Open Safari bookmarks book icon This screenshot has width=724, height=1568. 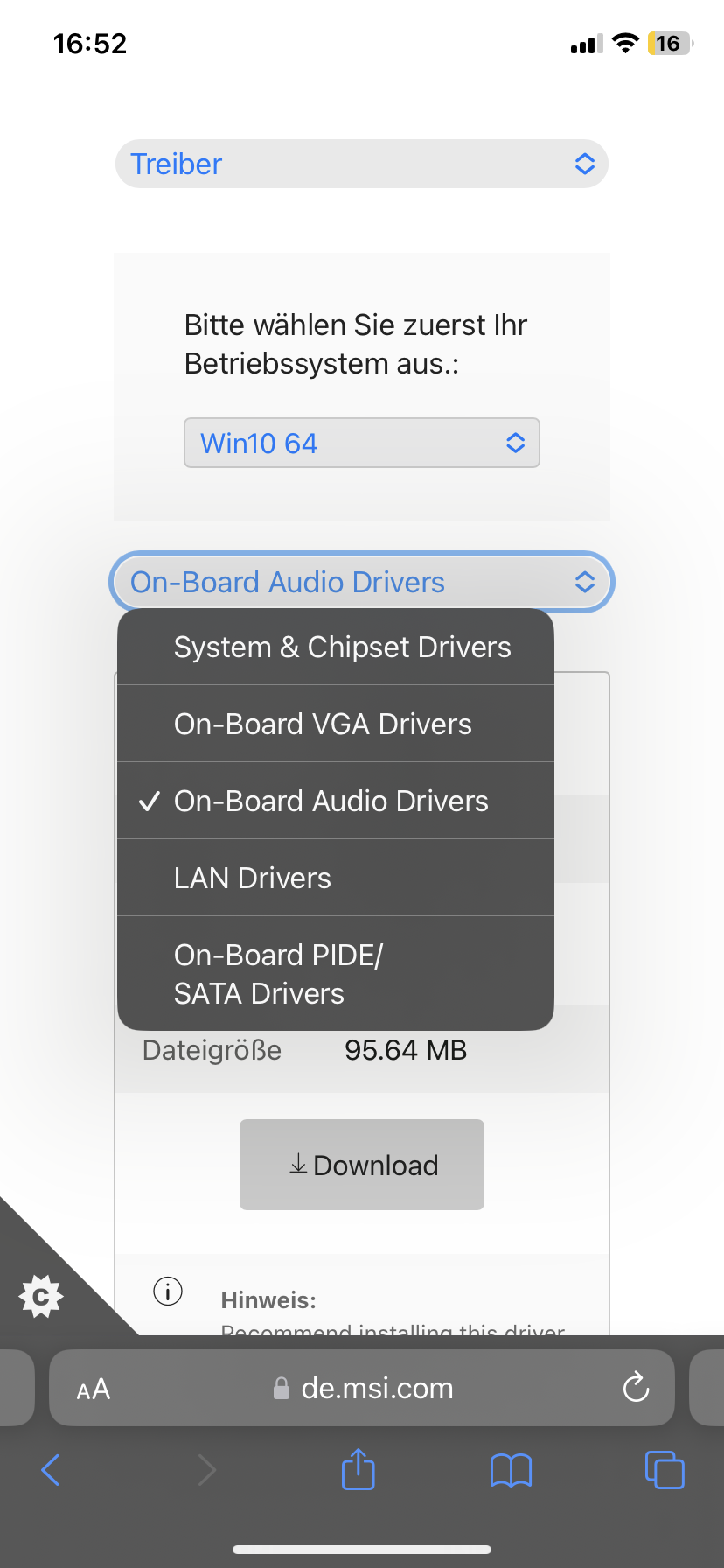512,1470
